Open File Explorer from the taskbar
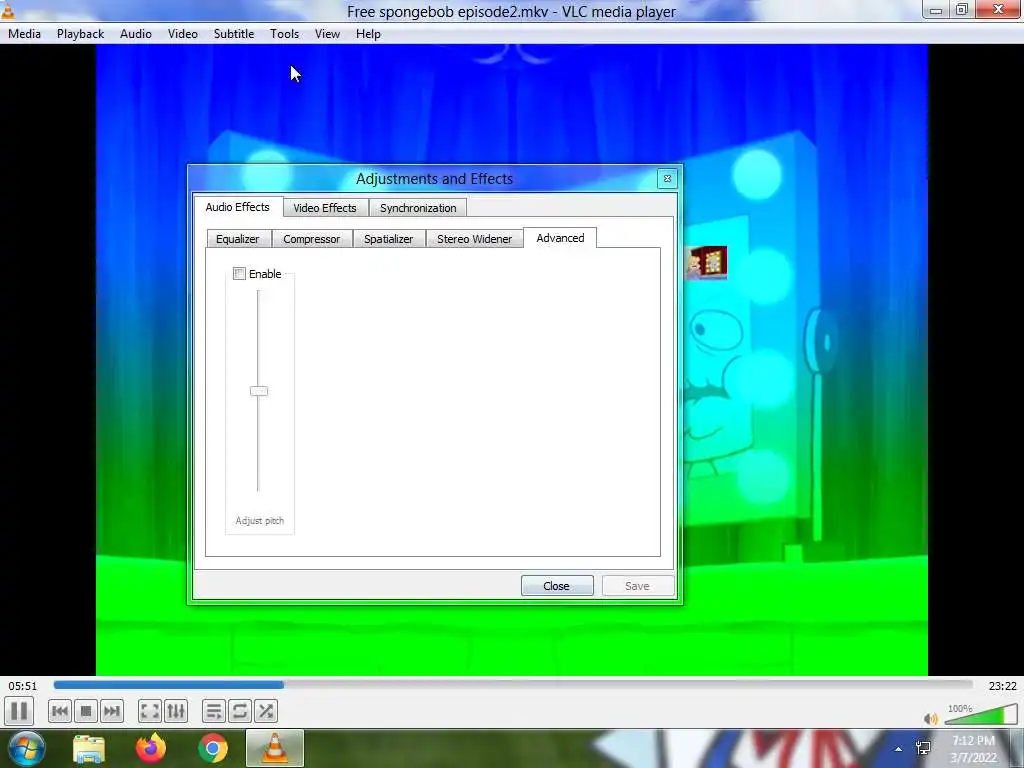 (89, 749)
